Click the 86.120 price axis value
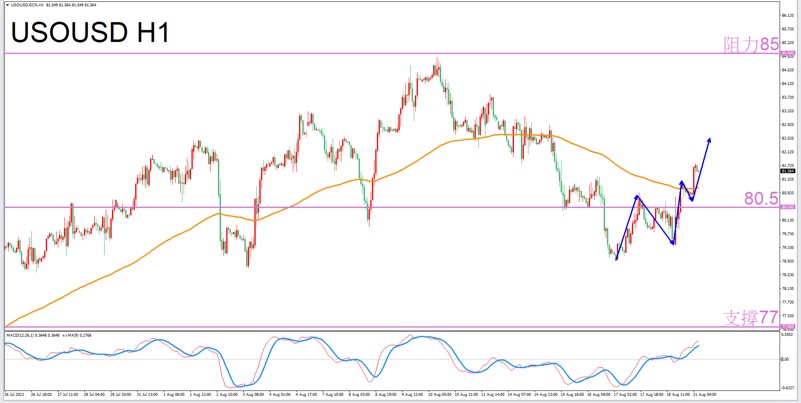 coord(787,15)
